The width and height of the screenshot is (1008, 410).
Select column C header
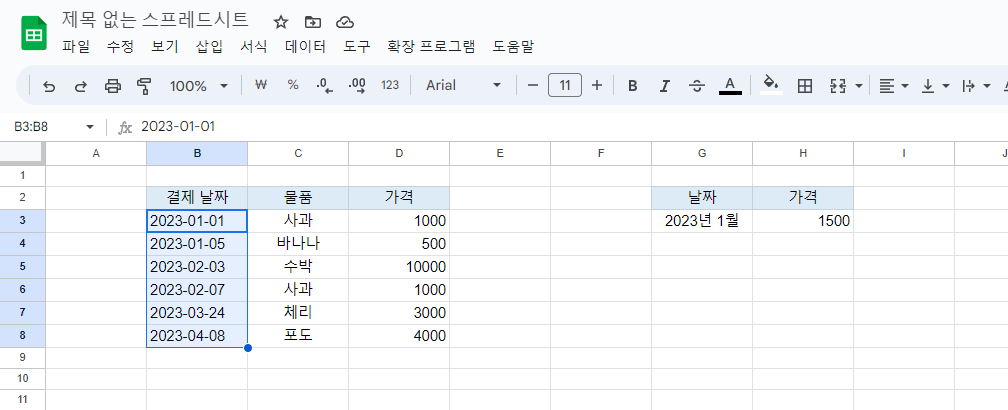(x=298, y=153)
